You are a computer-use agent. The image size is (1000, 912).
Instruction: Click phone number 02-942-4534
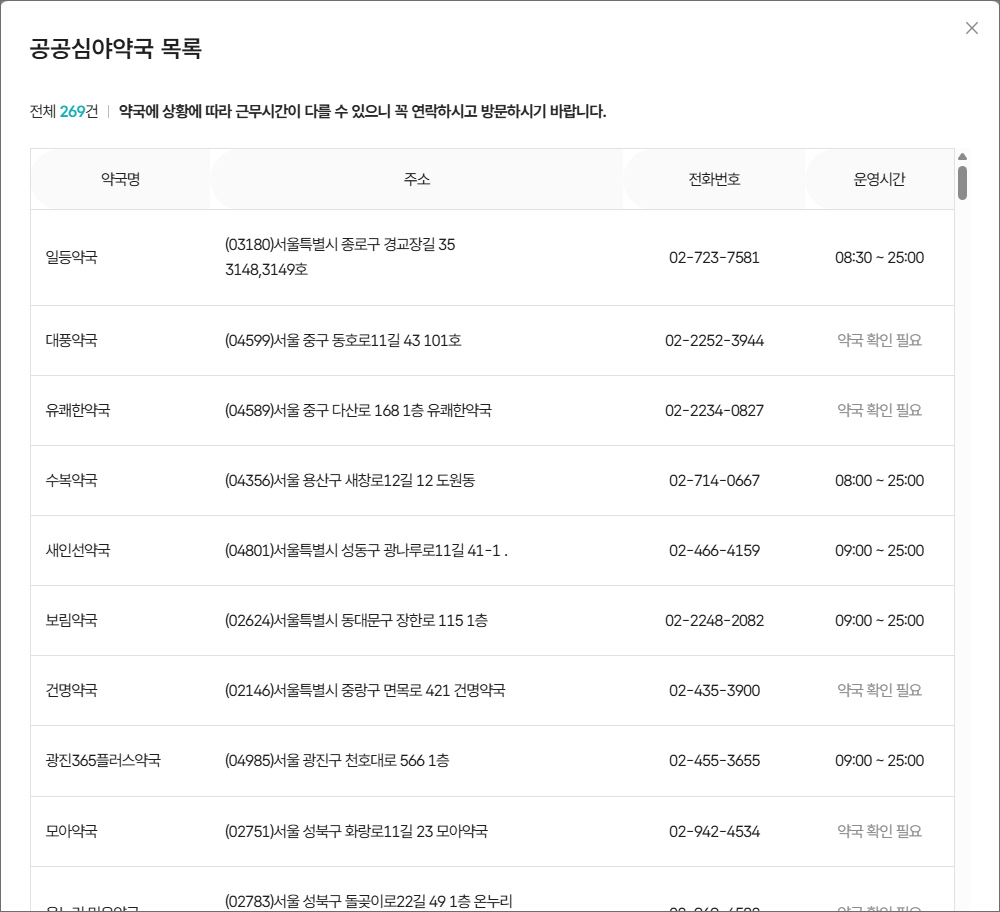coord(714,831)
